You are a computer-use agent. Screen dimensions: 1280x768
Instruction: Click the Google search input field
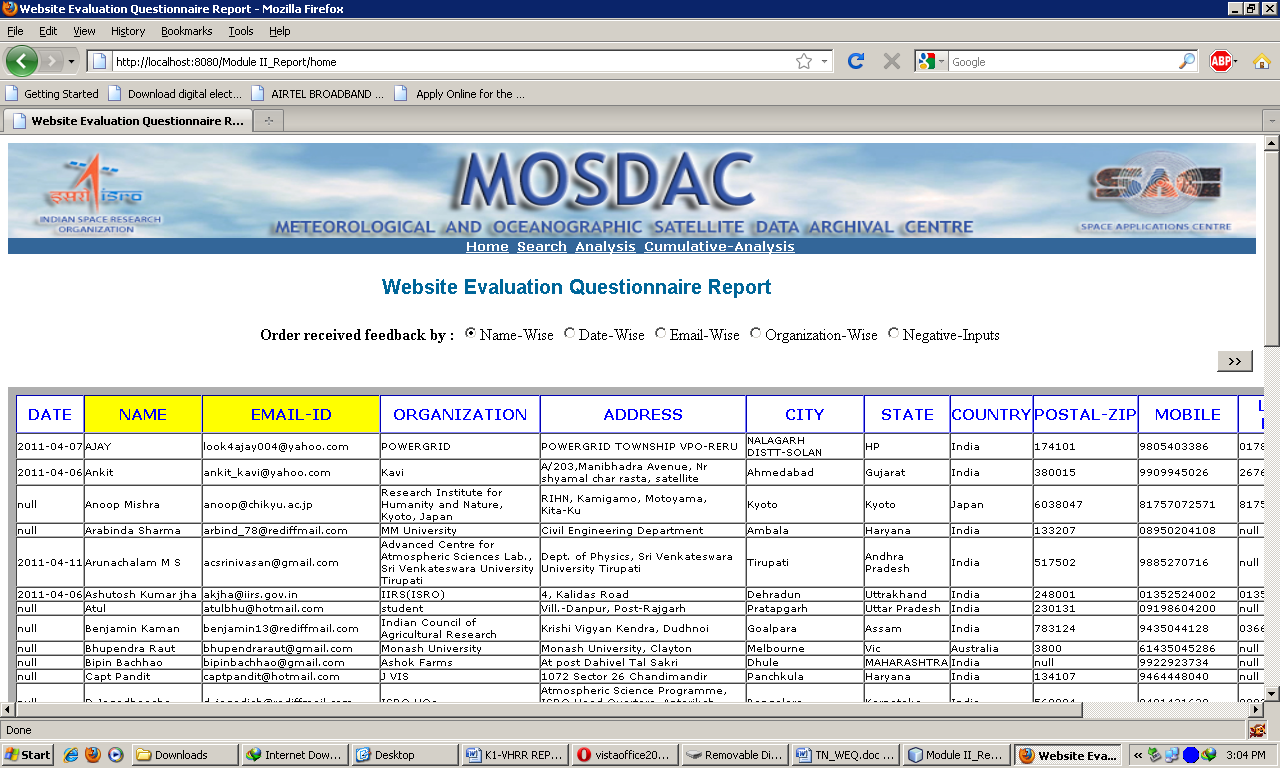[1062, 61]
